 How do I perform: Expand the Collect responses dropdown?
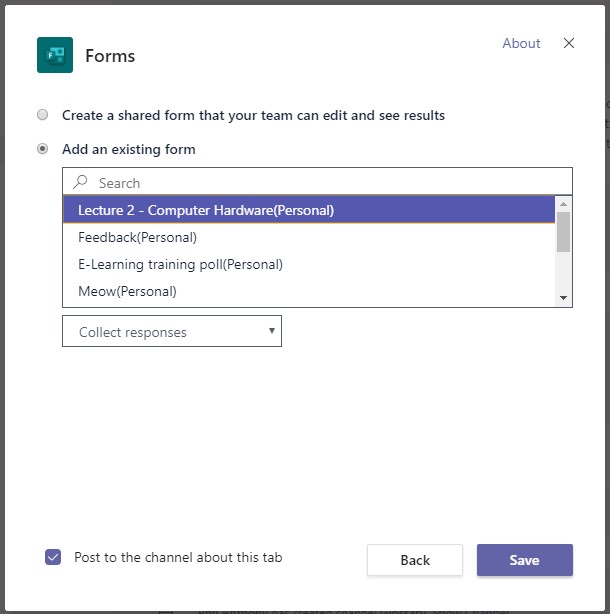[171, 332]
